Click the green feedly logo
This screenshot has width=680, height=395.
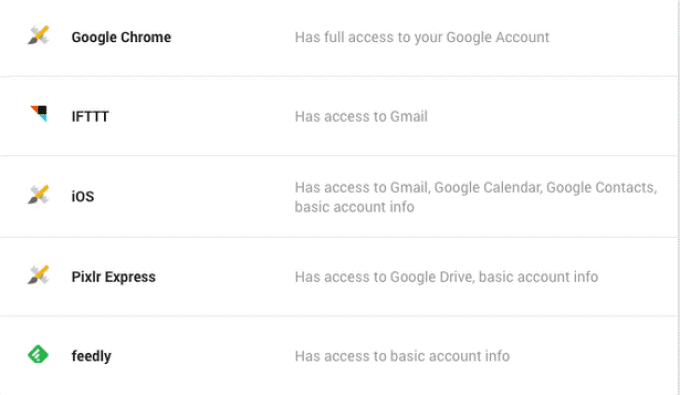coord(38,354)
